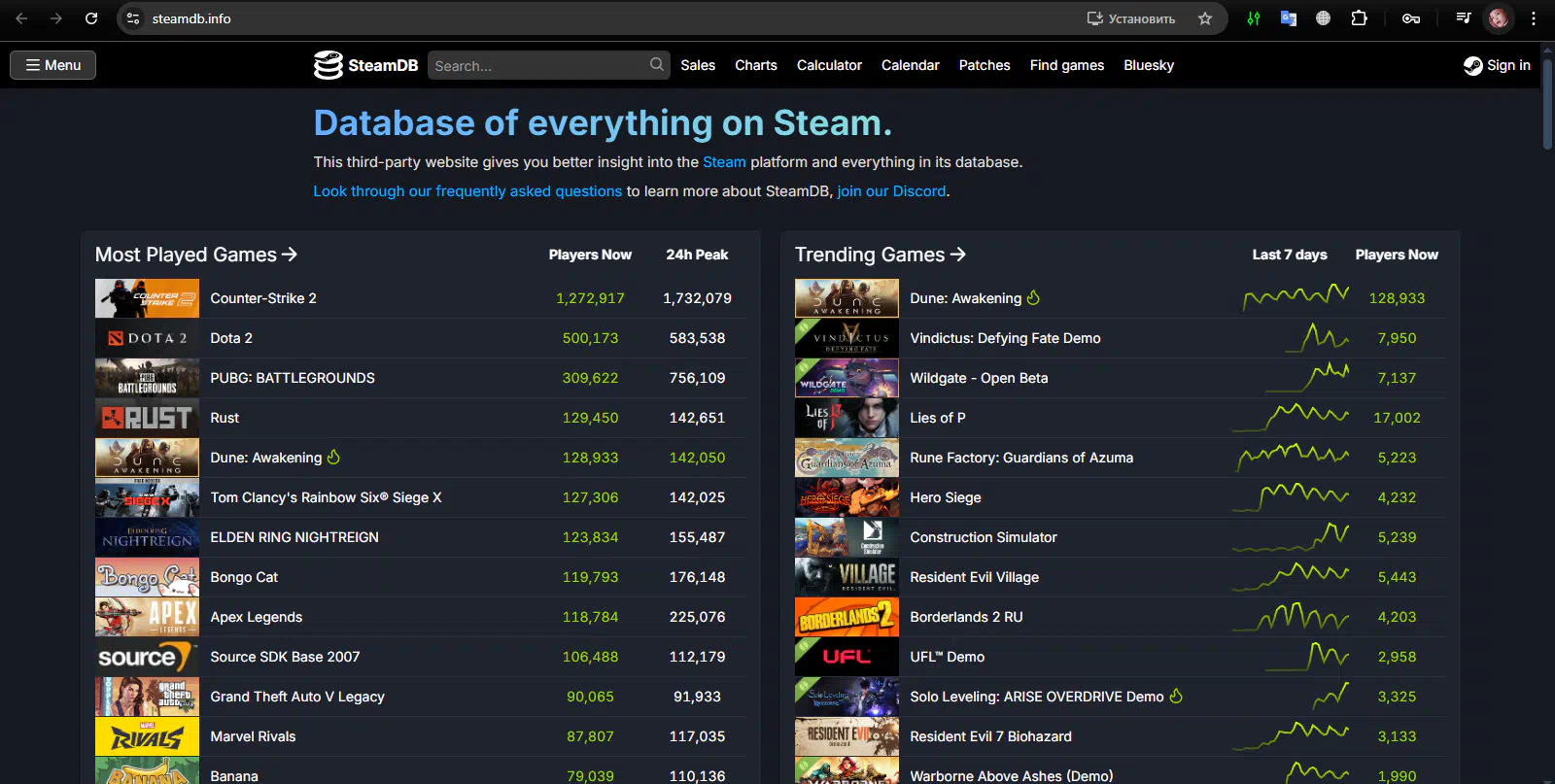Open Vindictus: Defying Fate Demo
Image resolution: width=1555 pixels, height=784 pixels.
(1005, 338)
